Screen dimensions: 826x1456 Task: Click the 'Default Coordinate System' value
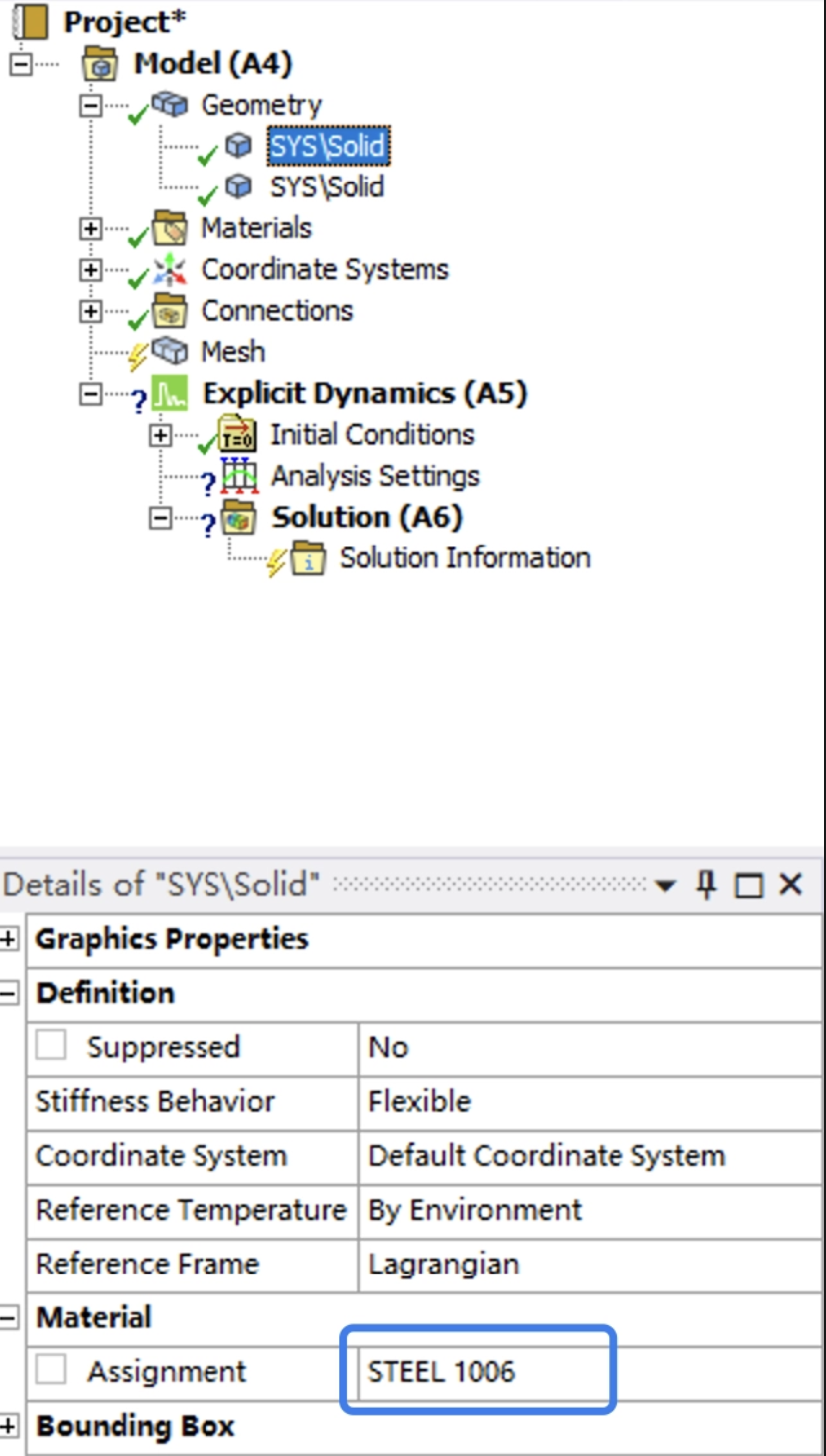click(590, 1156)
